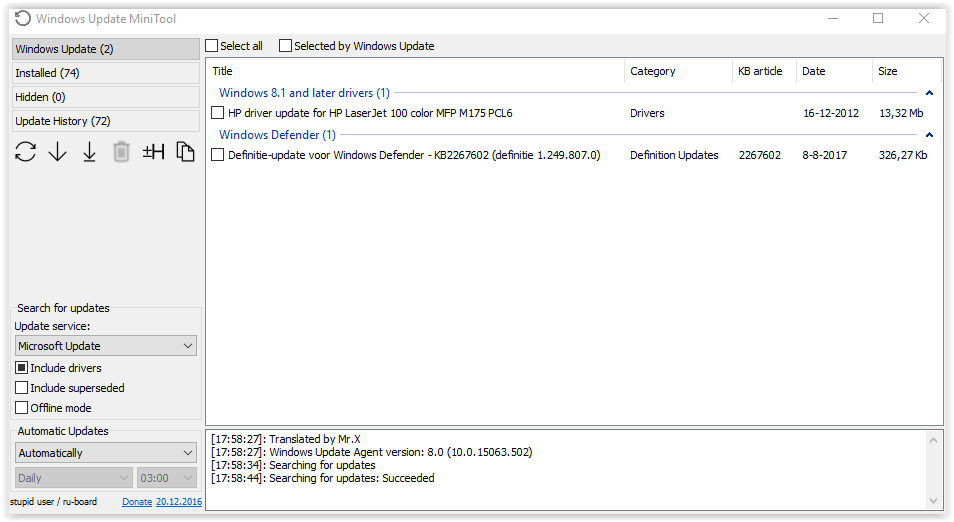Open the Update History (72) tab
Image resolution: width=954 pixels, height=522 pixels.
click(x=106, y=121)
